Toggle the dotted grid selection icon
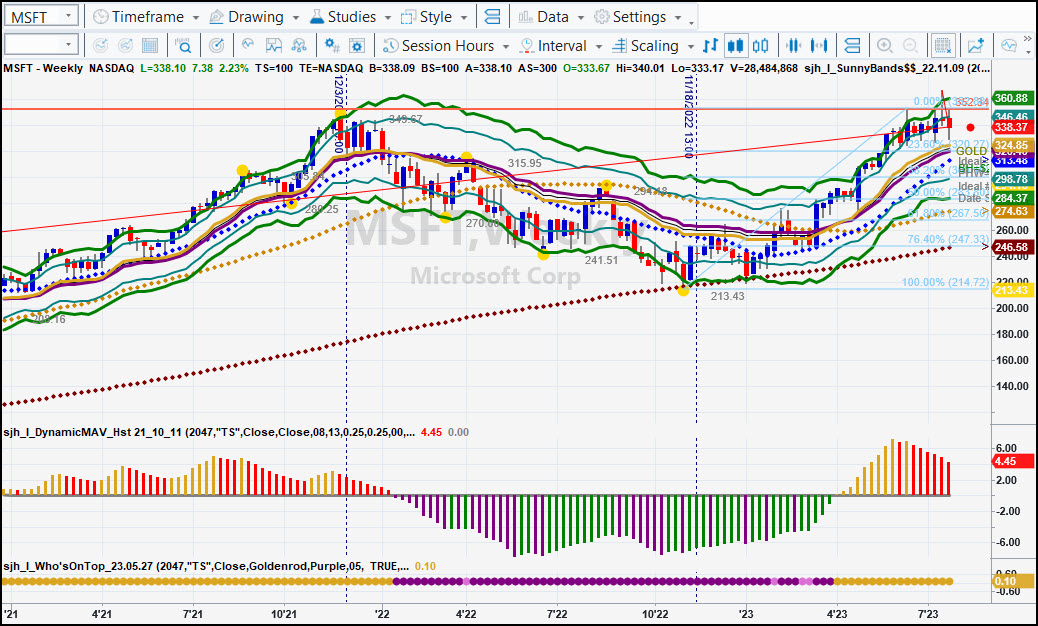 click(943, 46)
